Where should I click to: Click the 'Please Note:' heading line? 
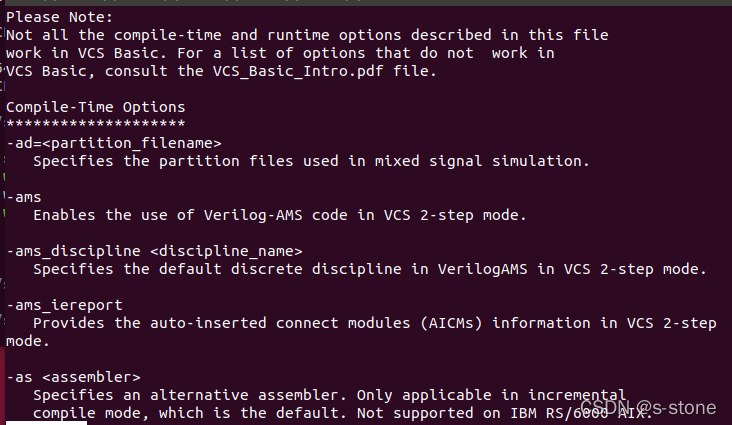tap(59, 17)
